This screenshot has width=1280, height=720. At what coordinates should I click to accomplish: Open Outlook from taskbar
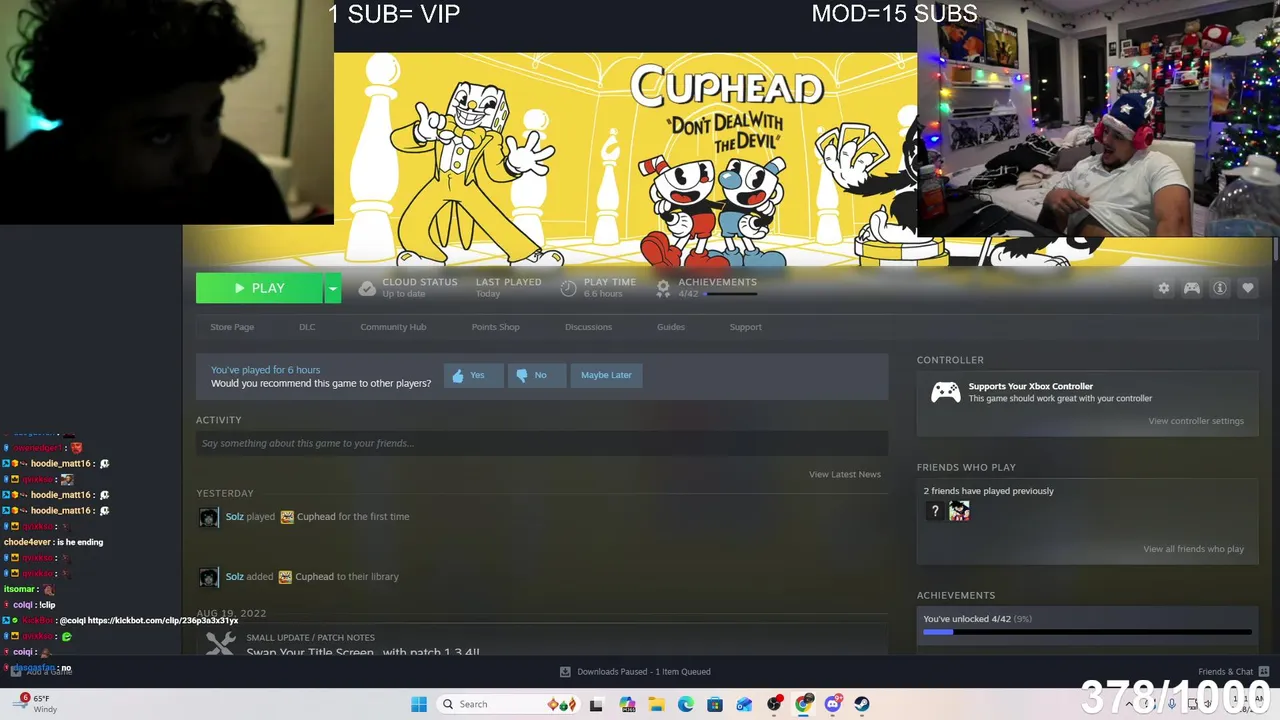pyautogui.click(x=744, y=704)
